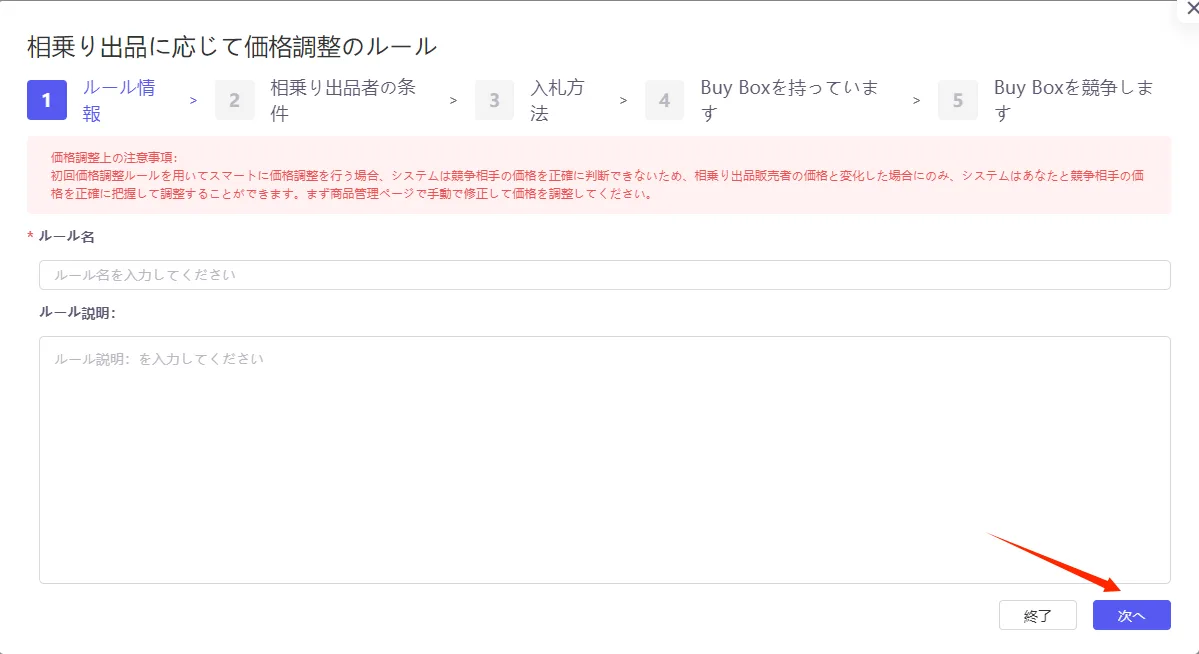Select step 5 number badge
Viewport: 1199px width, 654px height.
[957, 100]
